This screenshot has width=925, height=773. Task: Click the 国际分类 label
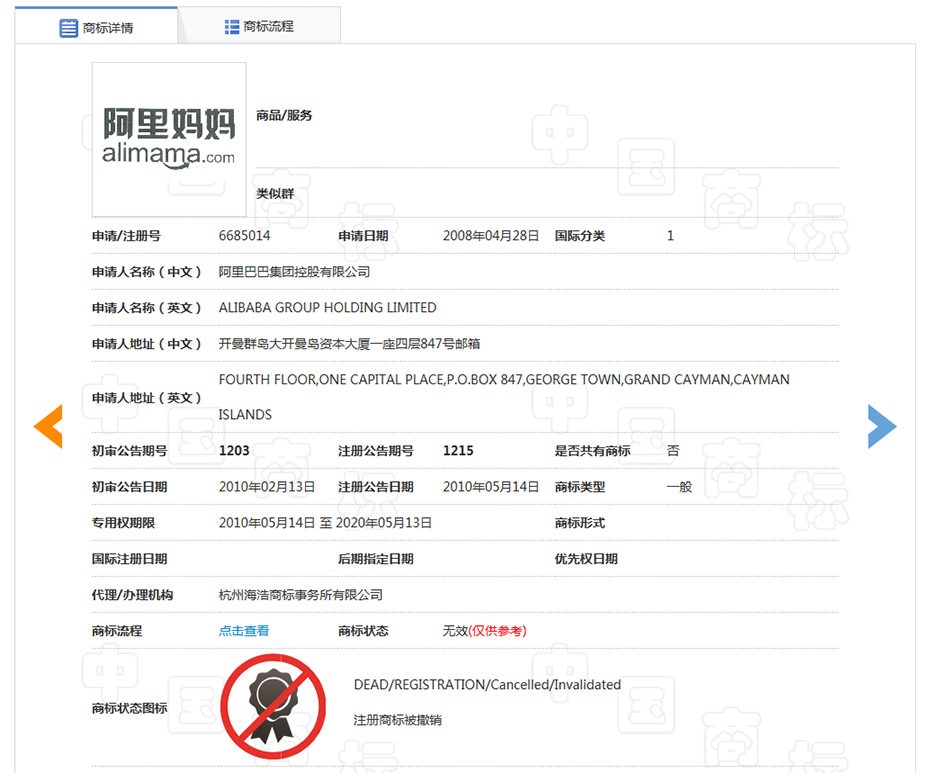click(580, 236)
